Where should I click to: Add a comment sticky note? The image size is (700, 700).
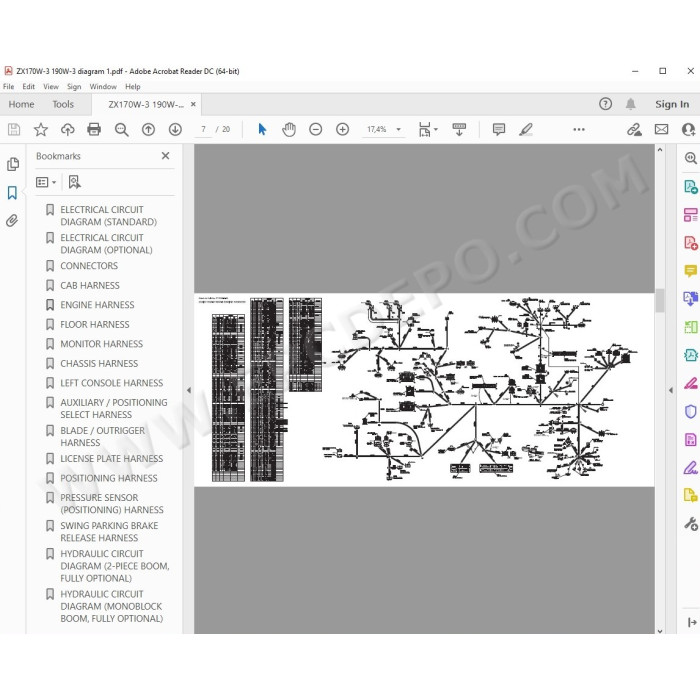499,129
